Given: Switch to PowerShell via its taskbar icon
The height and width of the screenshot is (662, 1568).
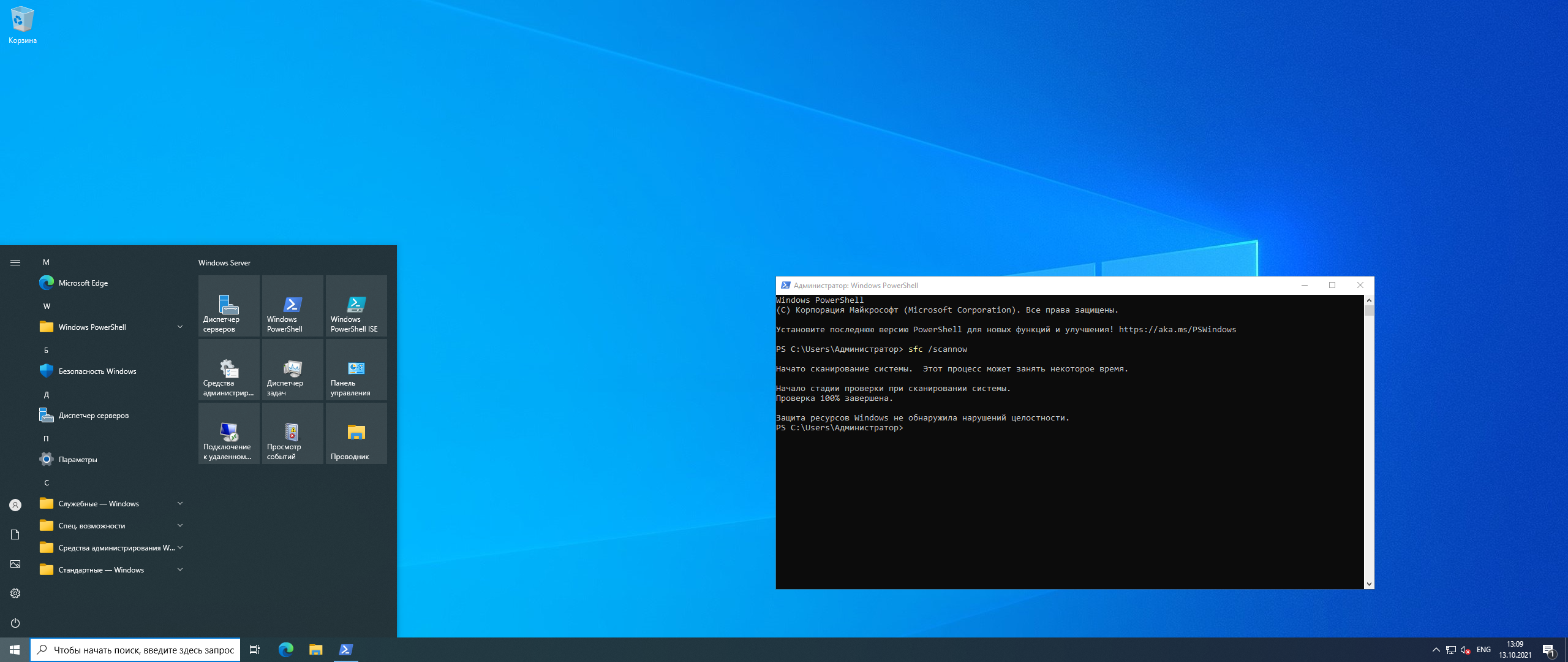Looking at the screenshot, I should pos(346,650).
